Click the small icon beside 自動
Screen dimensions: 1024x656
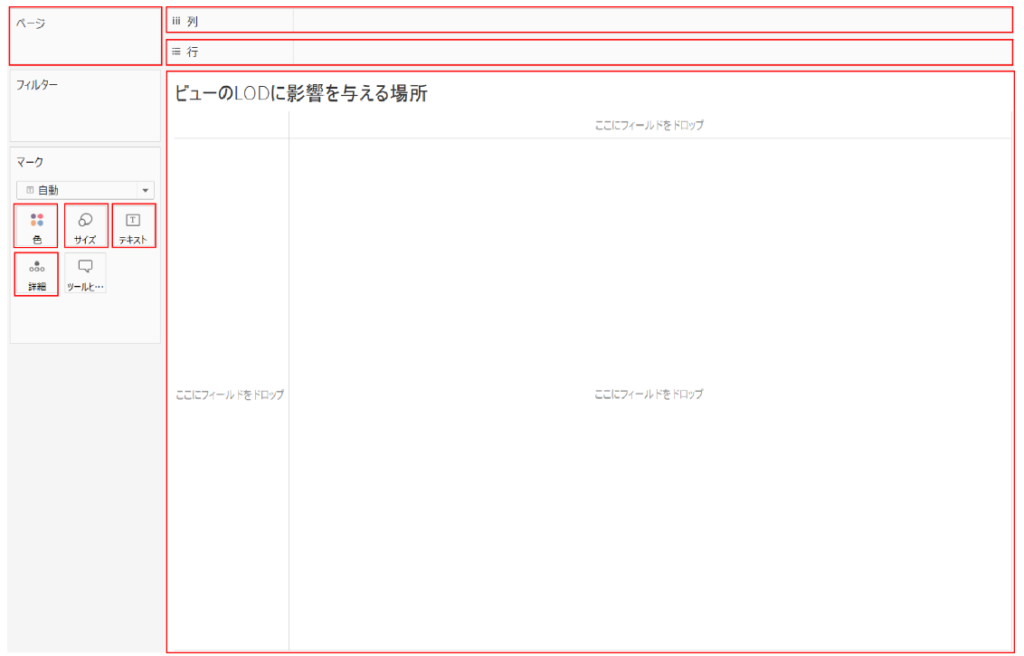30,190
